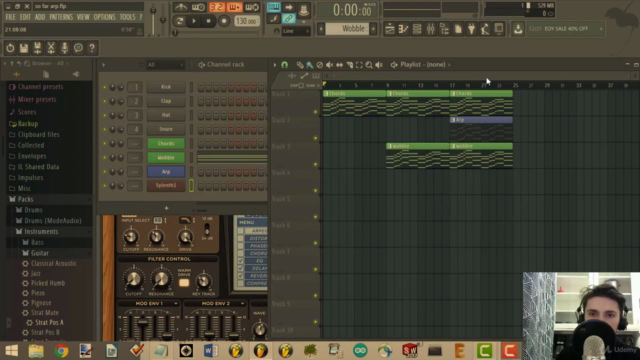
Task: Toggle Snare channel mute LED
Action: (104, 129)
